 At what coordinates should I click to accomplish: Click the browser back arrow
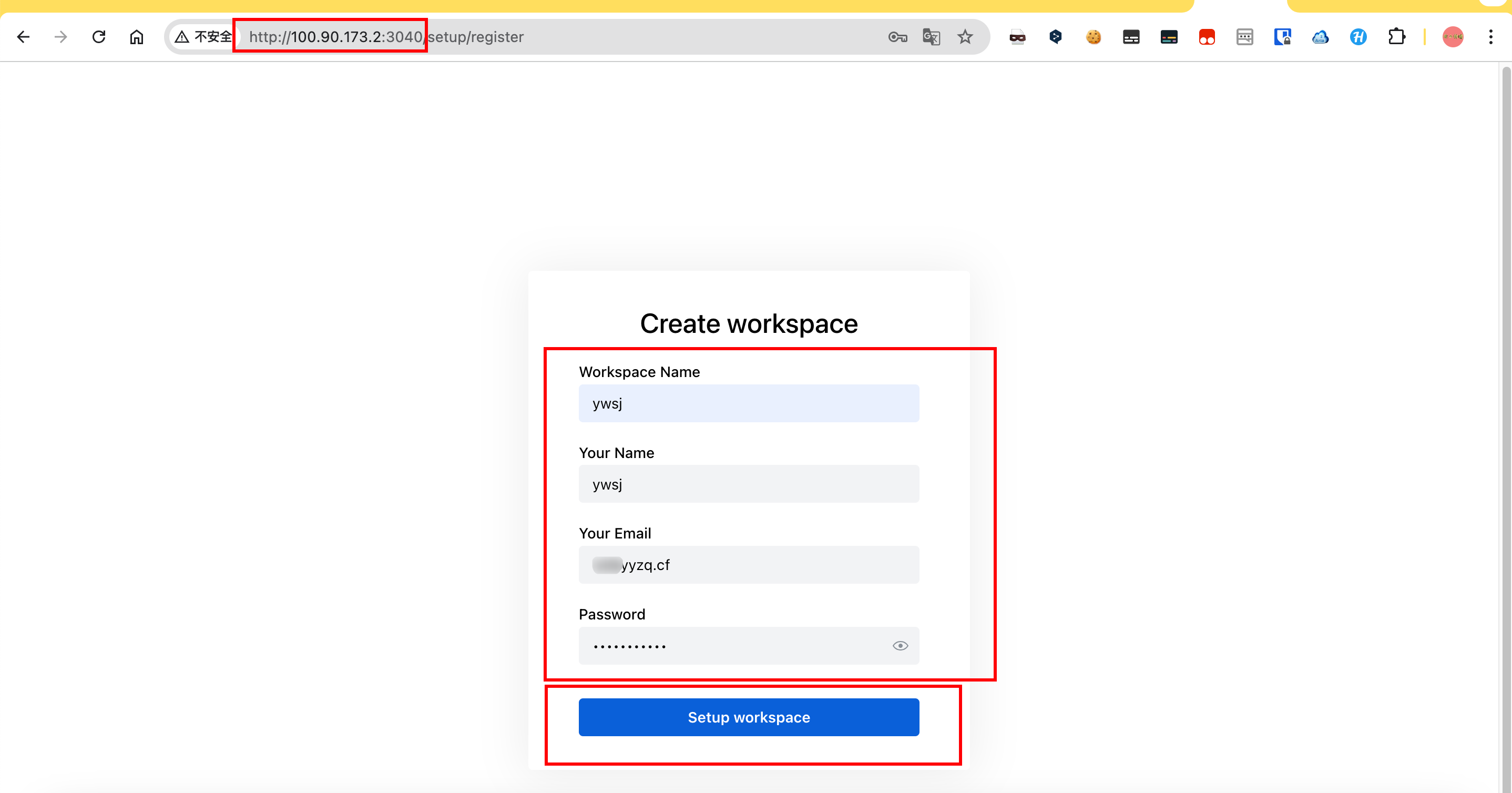click(24, 37)
